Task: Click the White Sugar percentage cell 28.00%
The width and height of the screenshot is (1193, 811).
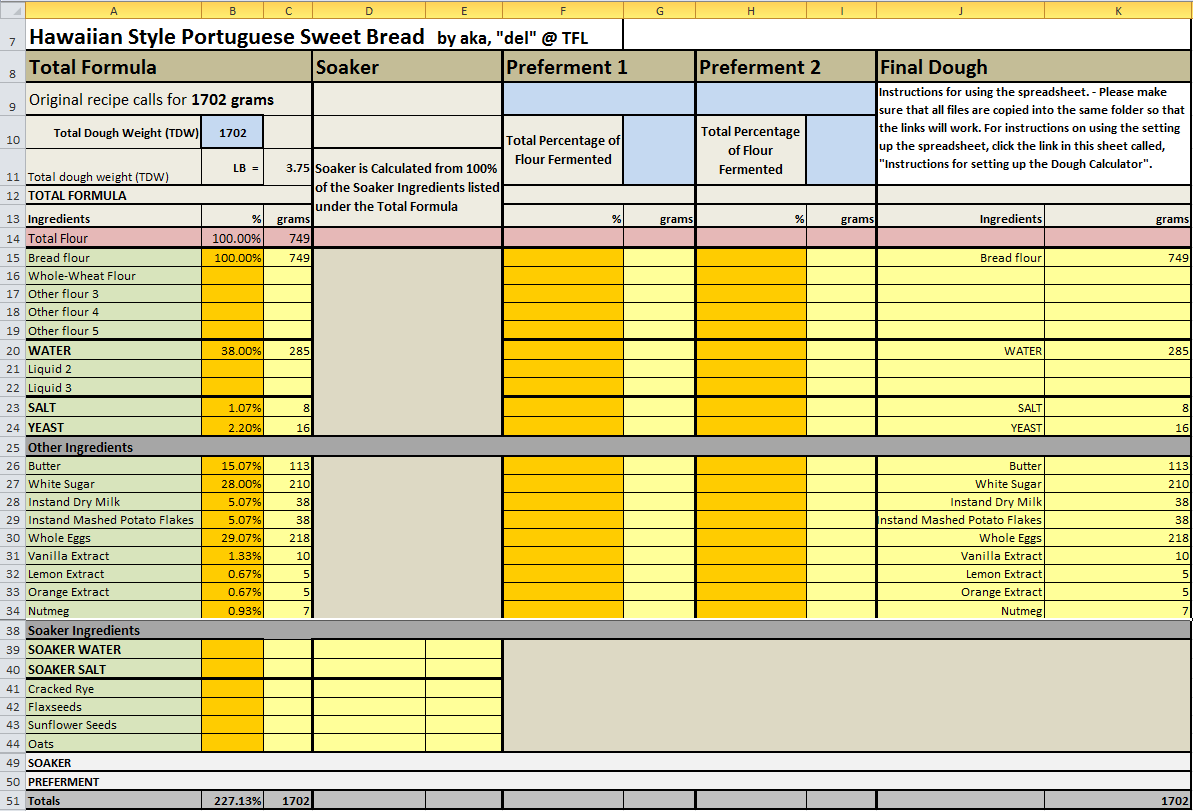Action: click(x=233, y=484)
